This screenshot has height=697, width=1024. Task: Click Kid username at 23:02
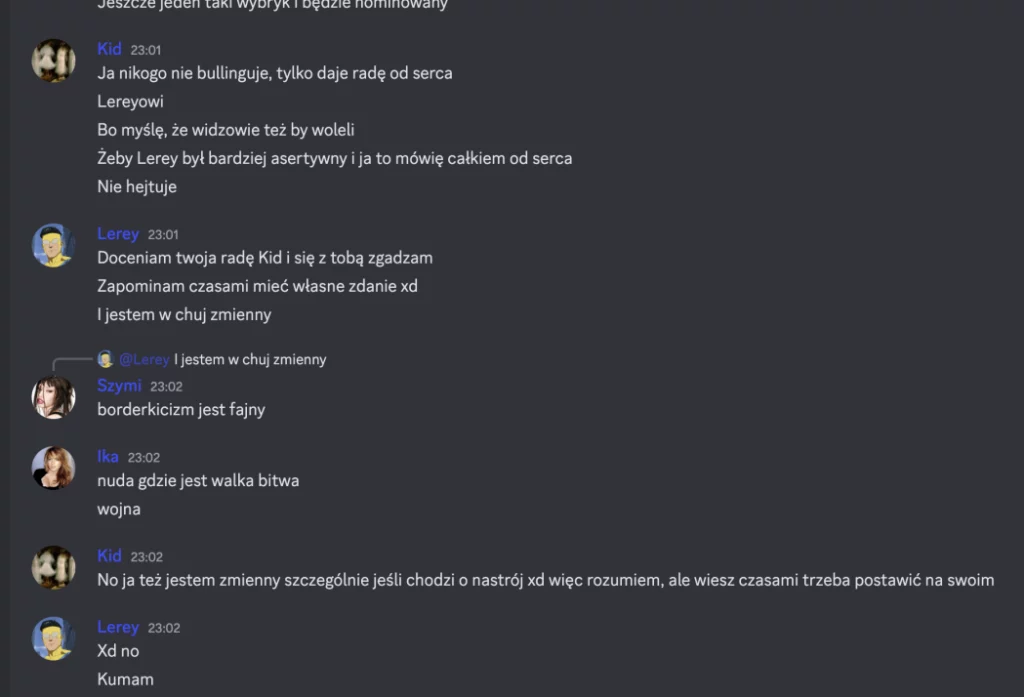click(x=109, y=556)
